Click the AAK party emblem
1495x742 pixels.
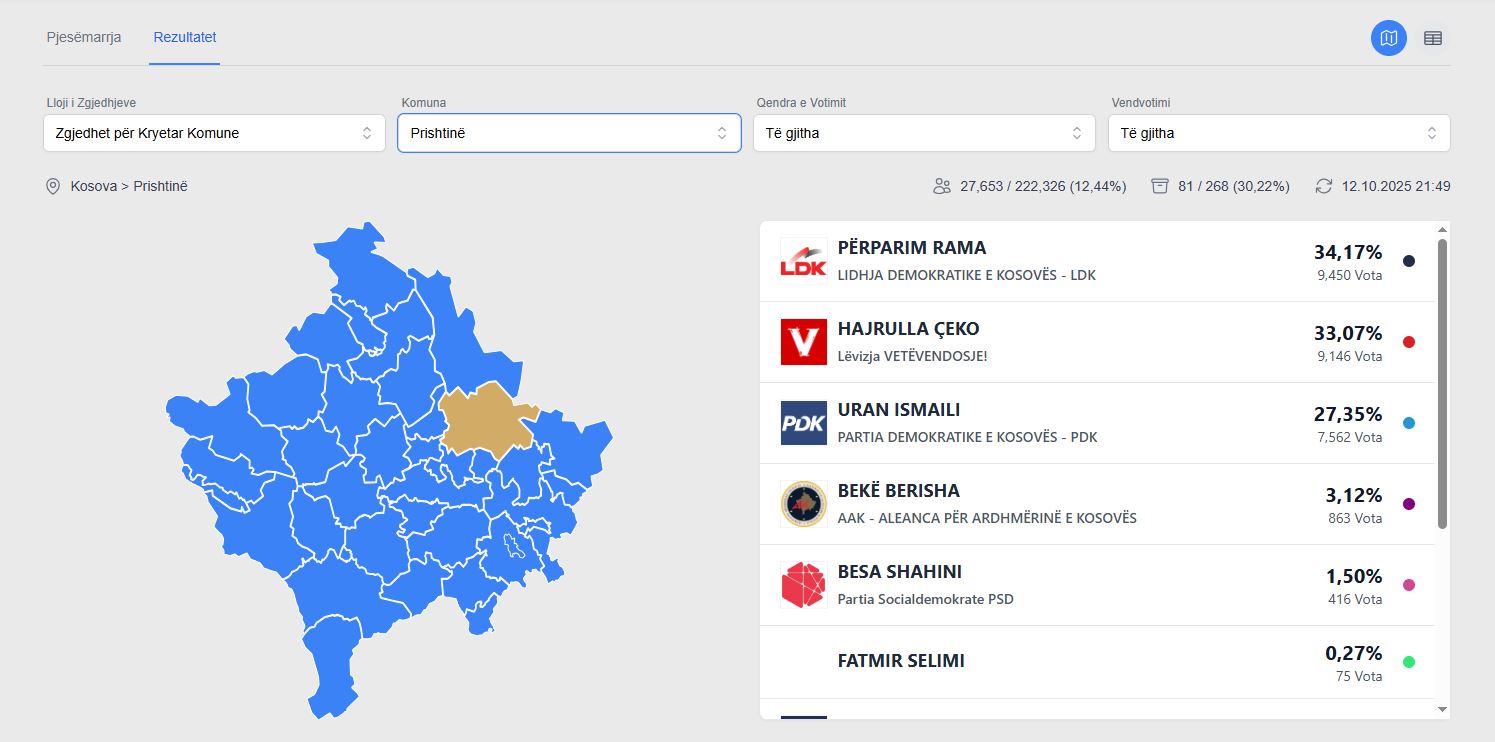click(803, 504)
